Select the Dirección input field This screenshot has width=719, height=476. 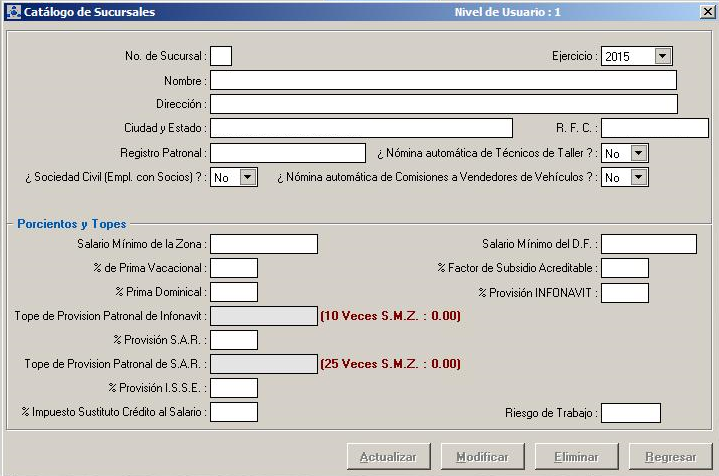point(443,104)
